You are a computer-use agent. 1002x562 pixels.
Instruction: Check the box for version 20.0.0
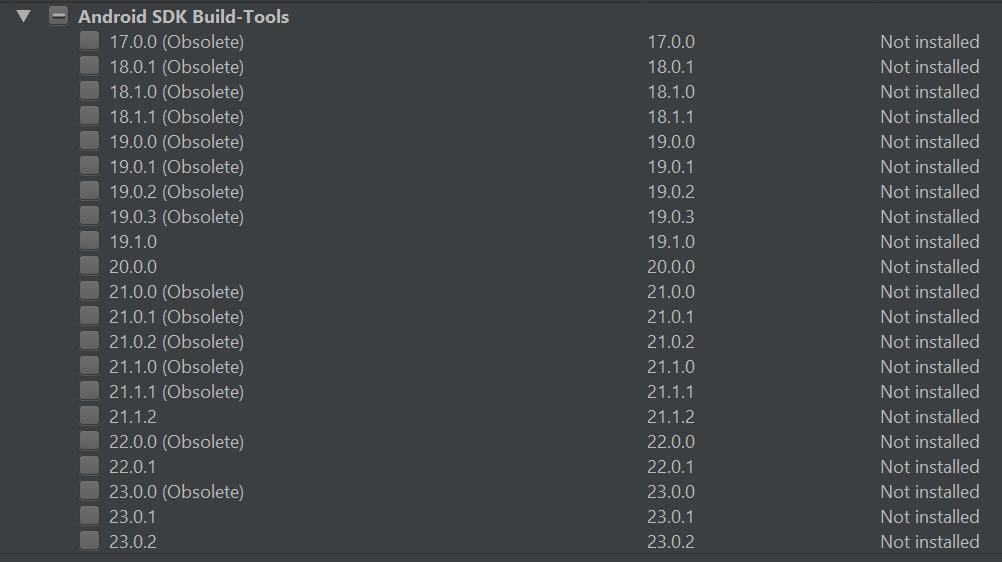click(90, 266)
